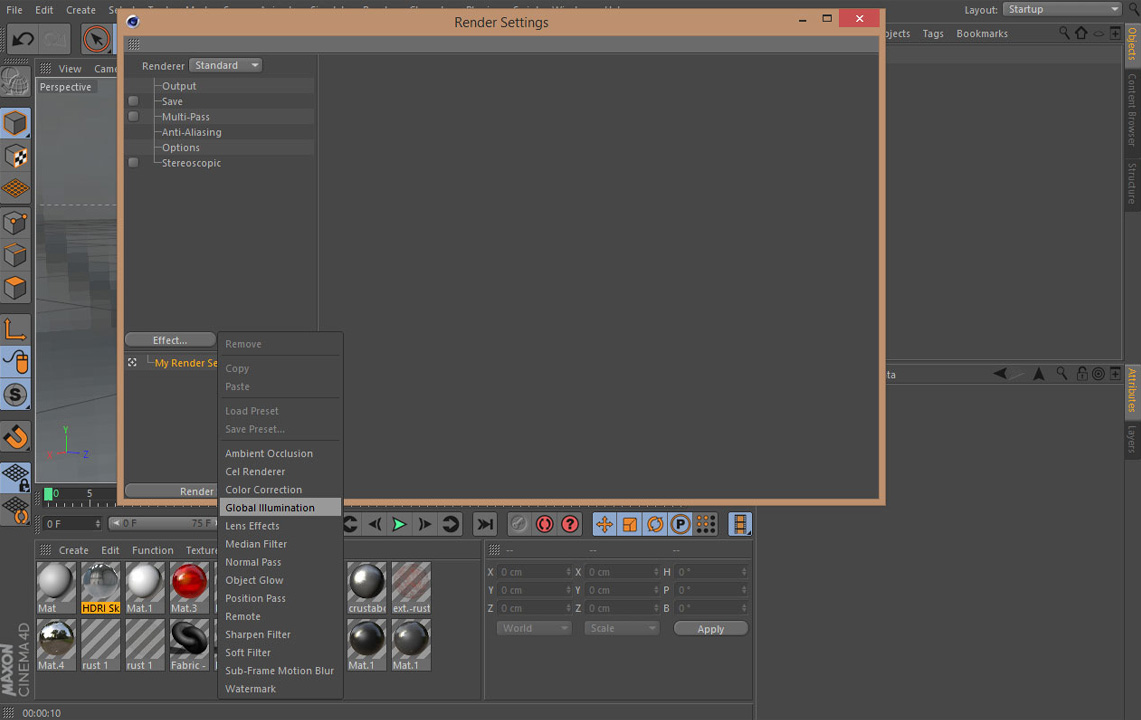Enable the Multi-Pass checkbox

click(133, 116)
